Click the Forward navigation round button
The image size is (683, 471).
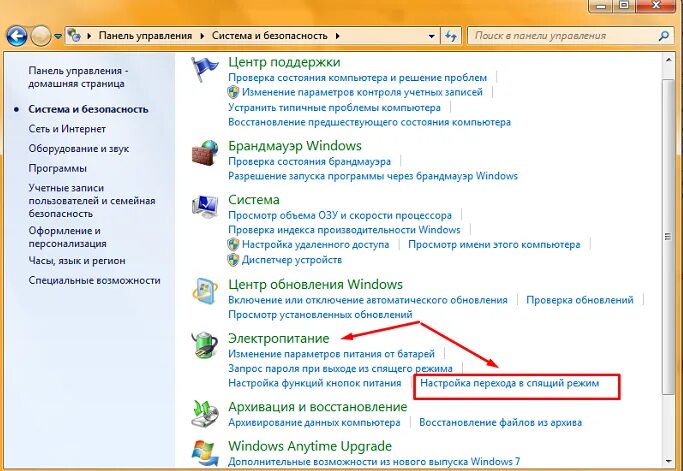click(41, 36)
